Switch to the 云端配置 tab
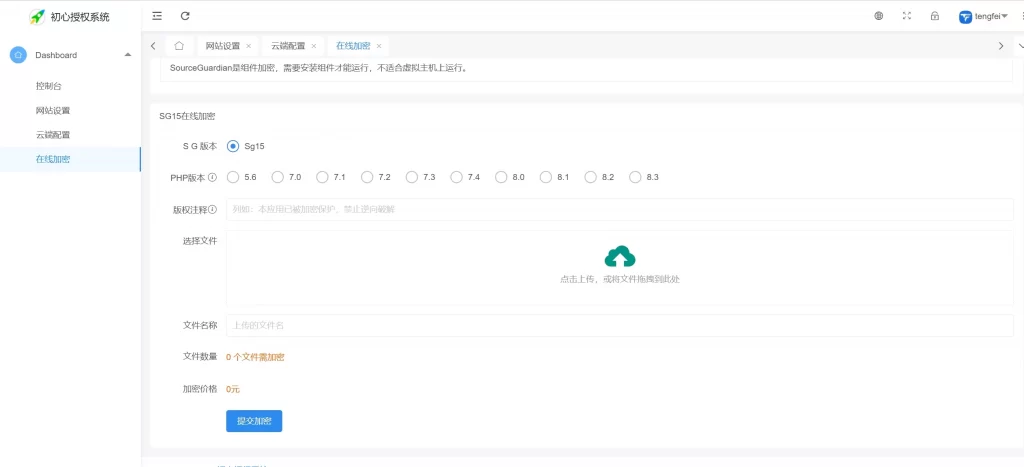The height and width of the screenshot is (467, 1024). click(288, 46)
